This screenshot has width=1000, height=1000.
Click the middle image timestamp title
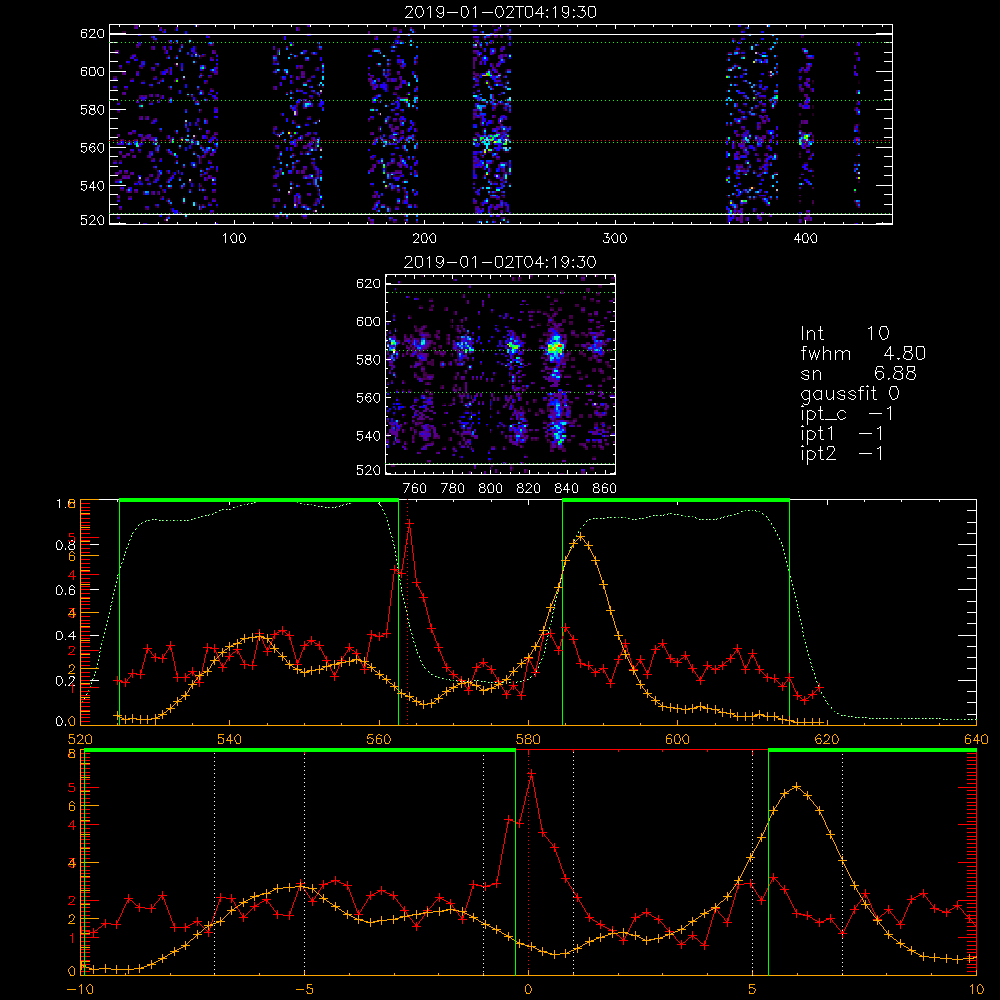pyautogui.click(x=500, y=262)
